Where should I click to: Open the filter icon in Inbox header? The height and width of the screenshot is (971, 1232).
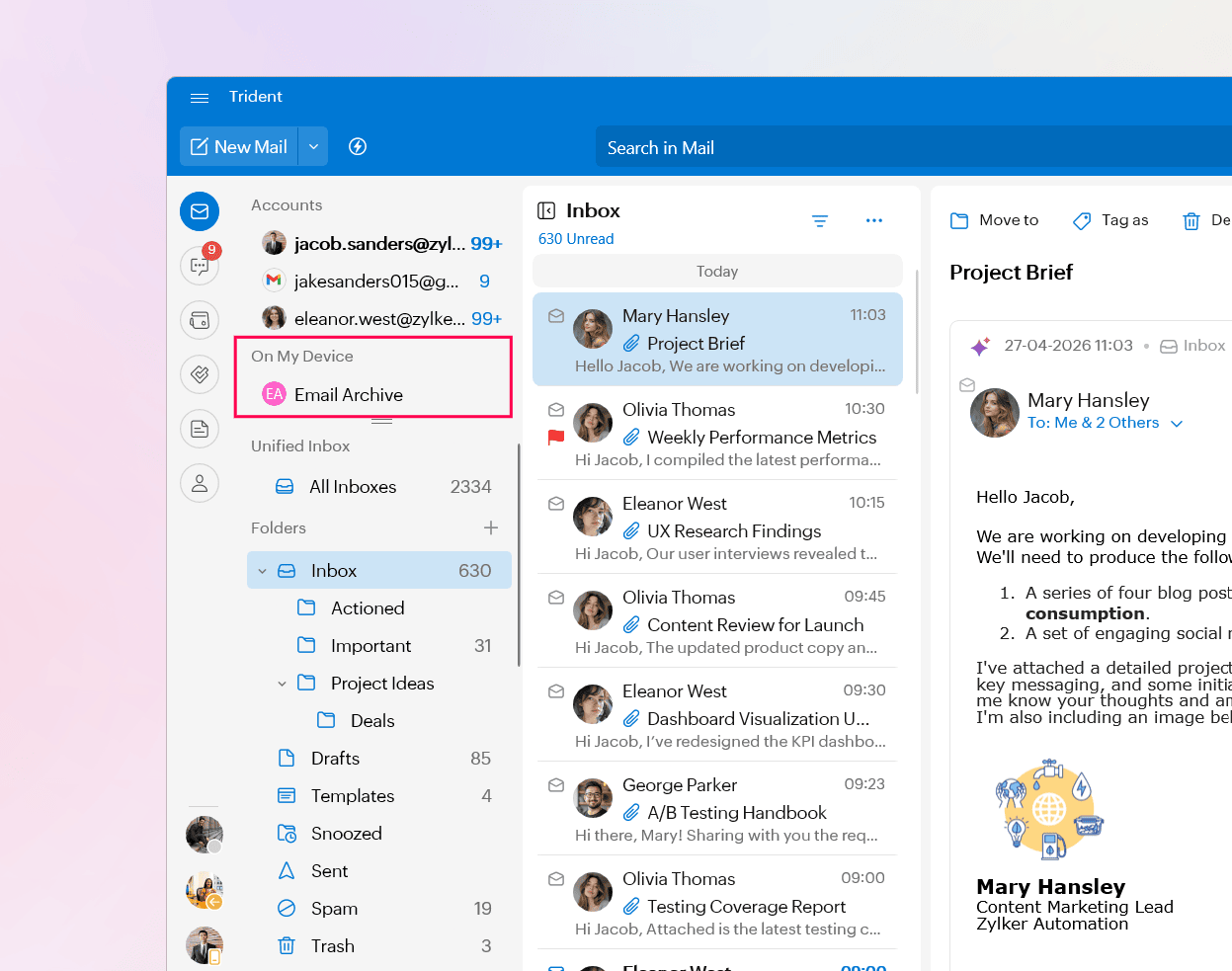tap(820, 220)
